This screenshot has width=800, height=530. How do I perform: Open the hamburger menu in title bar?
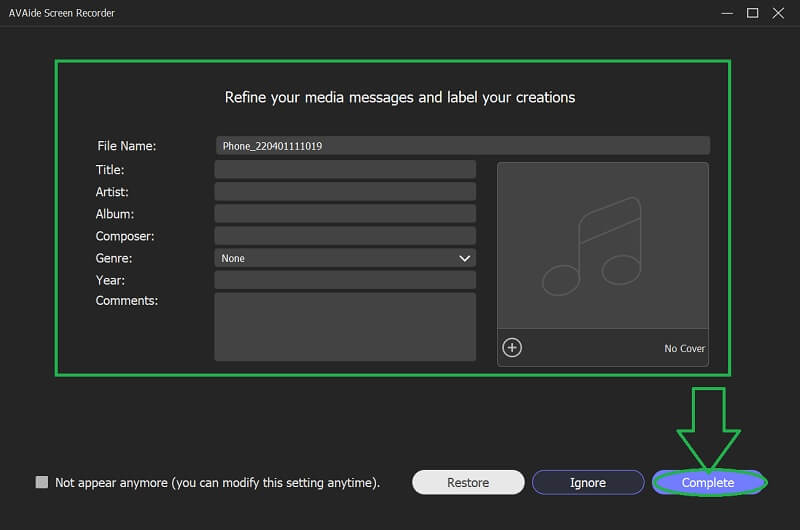click(700, 13)
